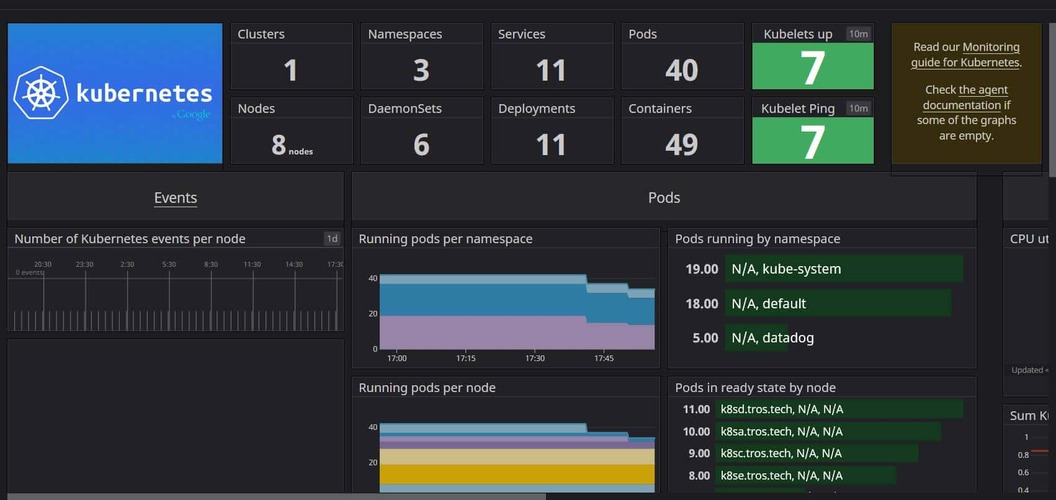The image size is (1056, 500).
Task: Open the agent documentation link
Action: click(x=964, y=98)
